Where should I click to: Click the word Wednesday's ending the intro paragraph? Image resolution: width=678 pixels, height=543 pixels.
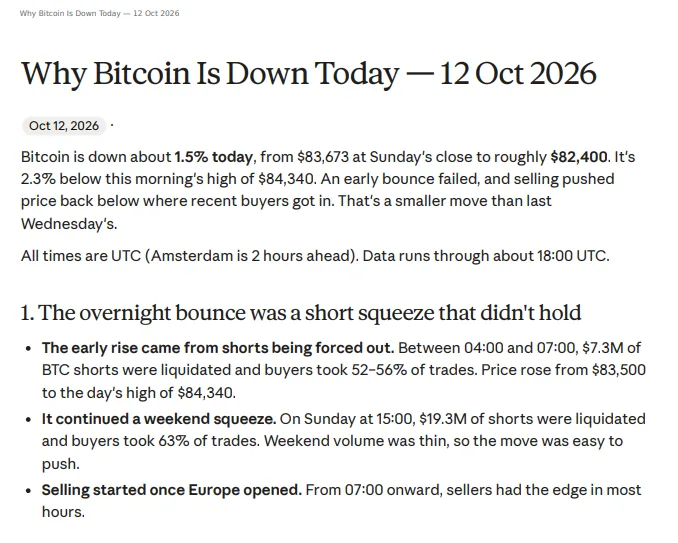point(69,224)
